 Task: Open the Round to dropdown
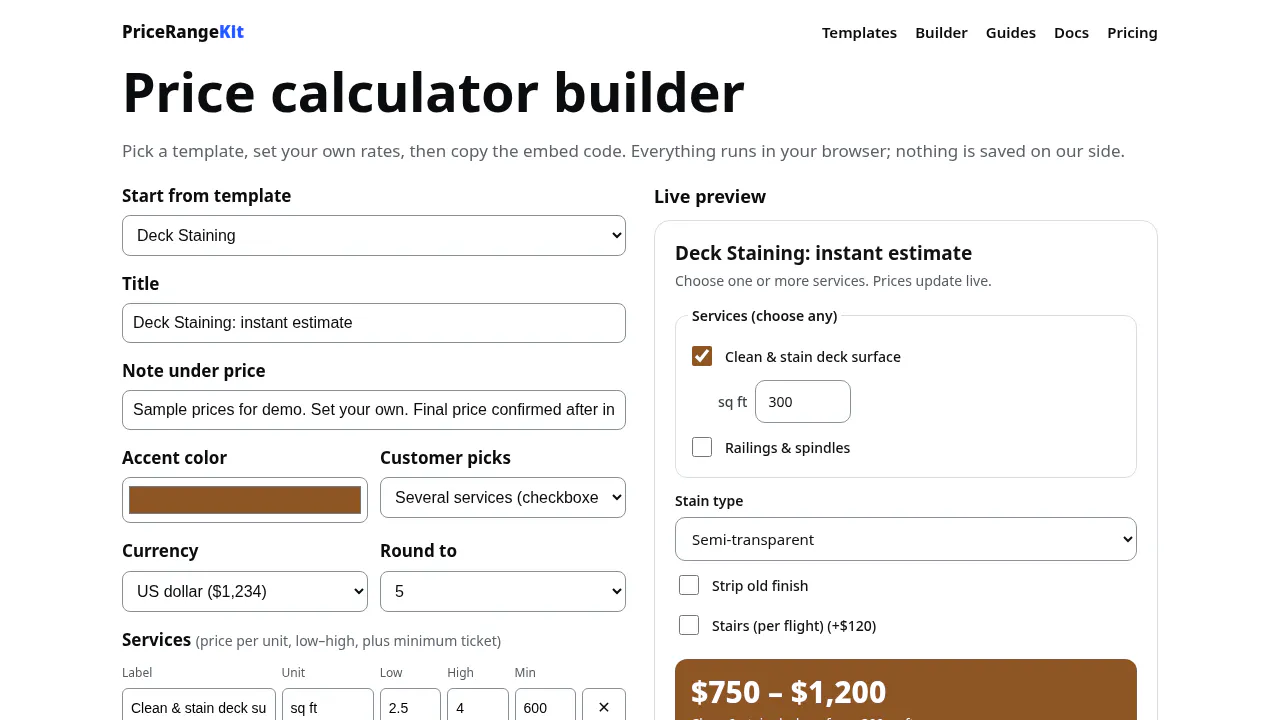pyautogui.click(x=503, y=591)
